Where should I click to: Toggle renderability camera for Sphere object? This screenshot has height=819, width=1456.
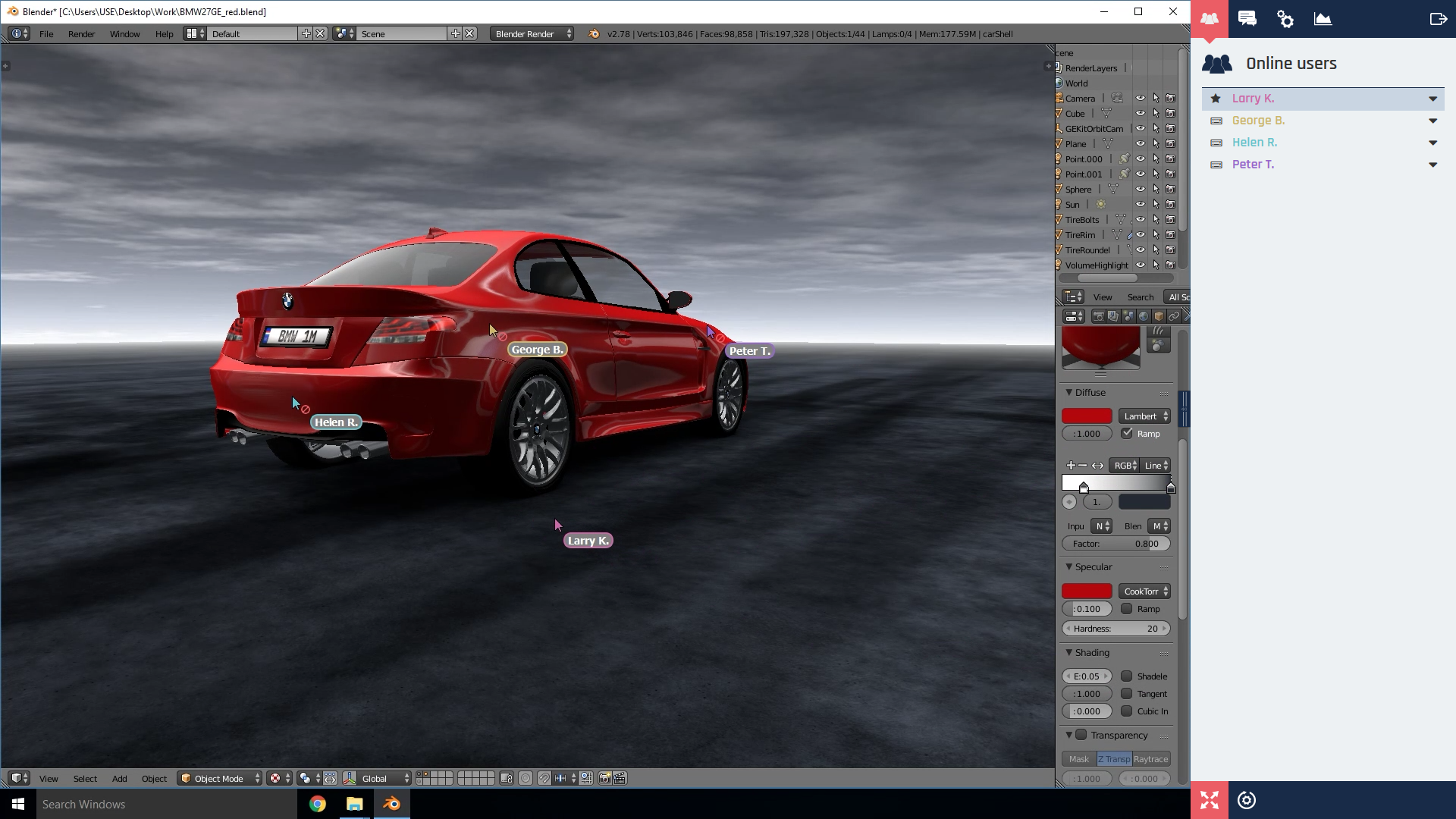[x=1171, y=189]
